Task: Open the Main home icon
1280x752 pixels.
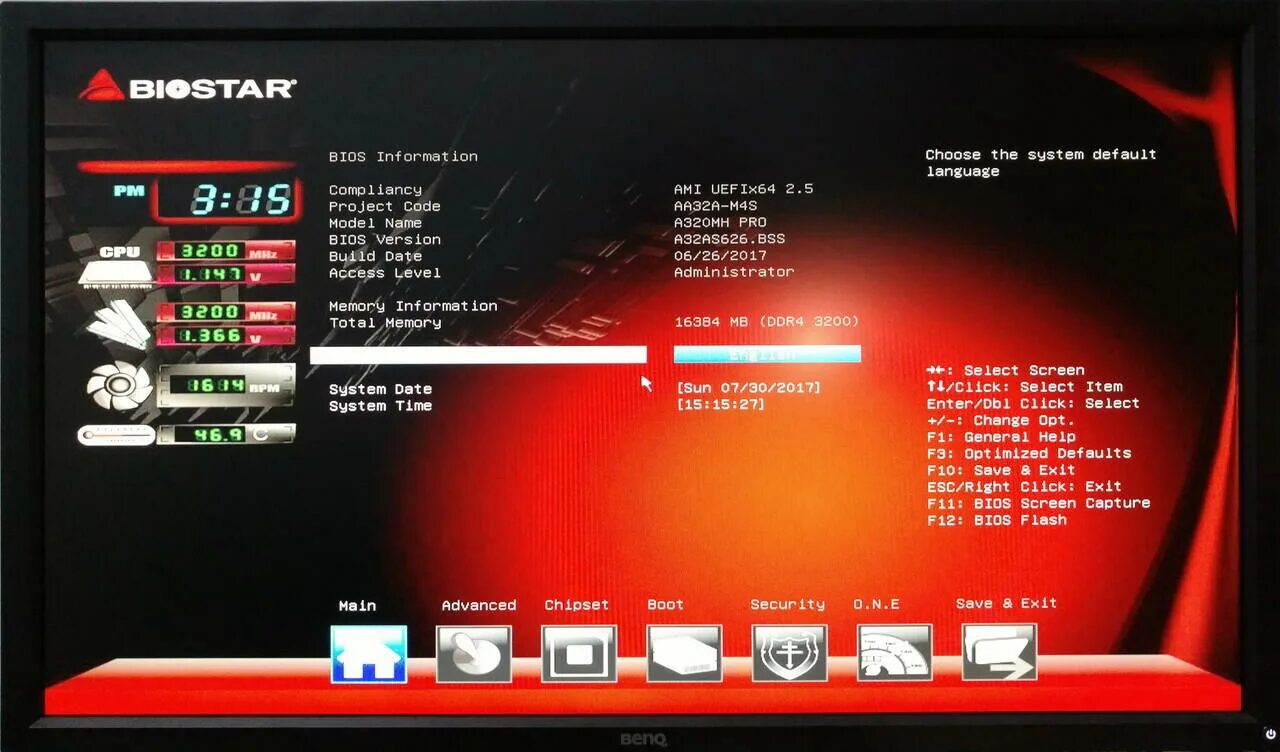Action: [369, 654]
